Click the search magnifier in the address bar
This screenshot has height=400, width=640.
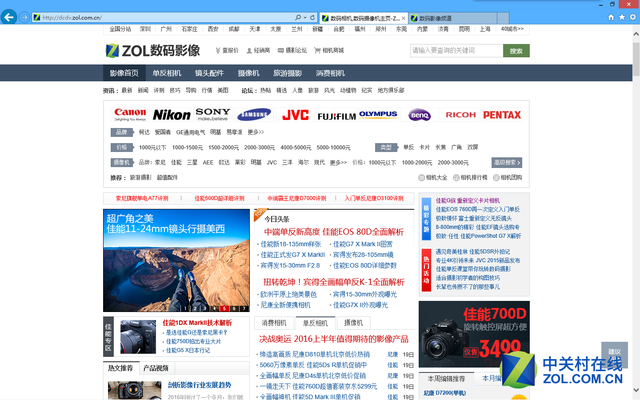pos(298,18)
